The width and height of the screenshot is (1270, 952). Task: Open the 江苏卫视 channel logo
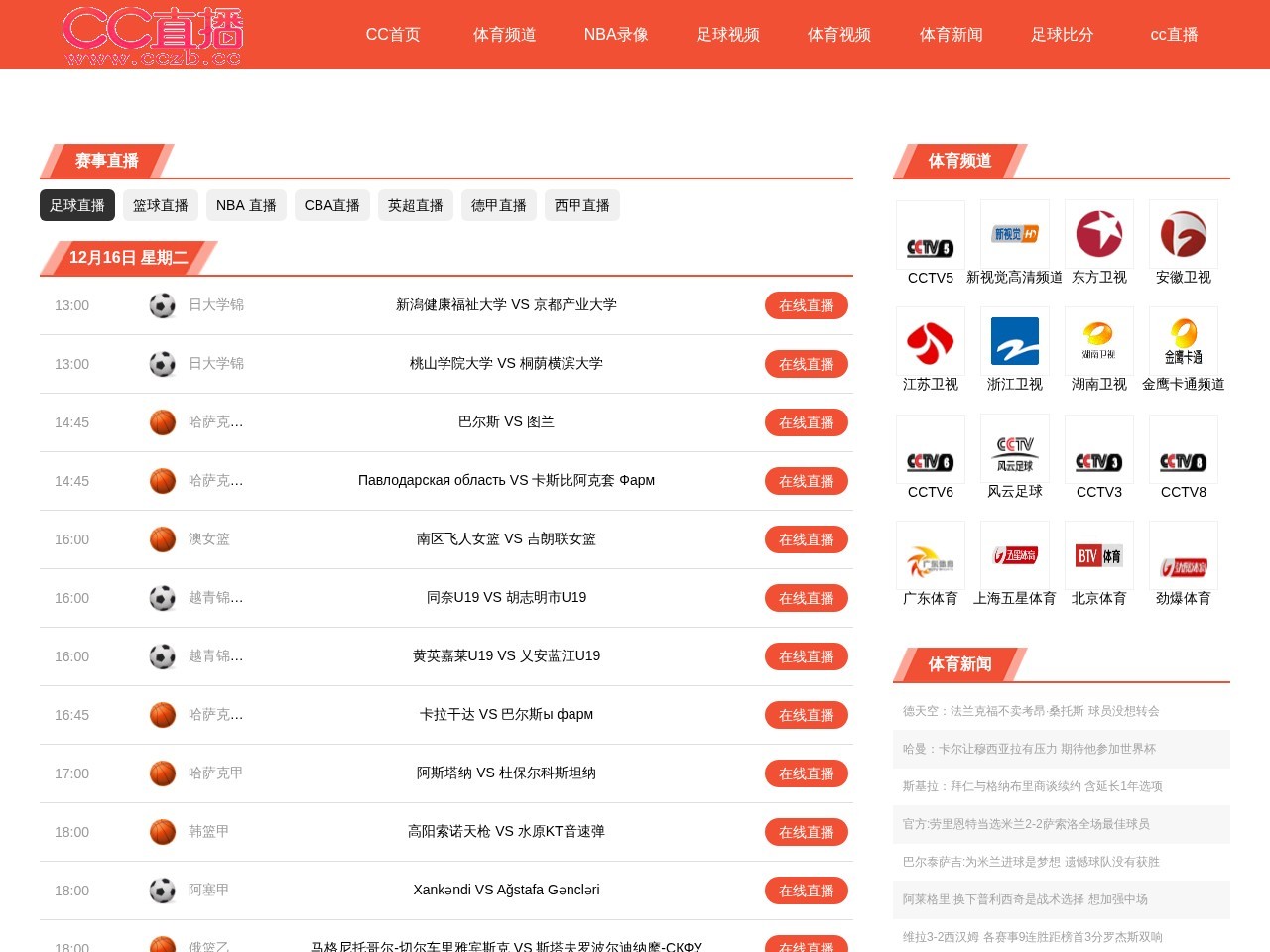[930, 341]
